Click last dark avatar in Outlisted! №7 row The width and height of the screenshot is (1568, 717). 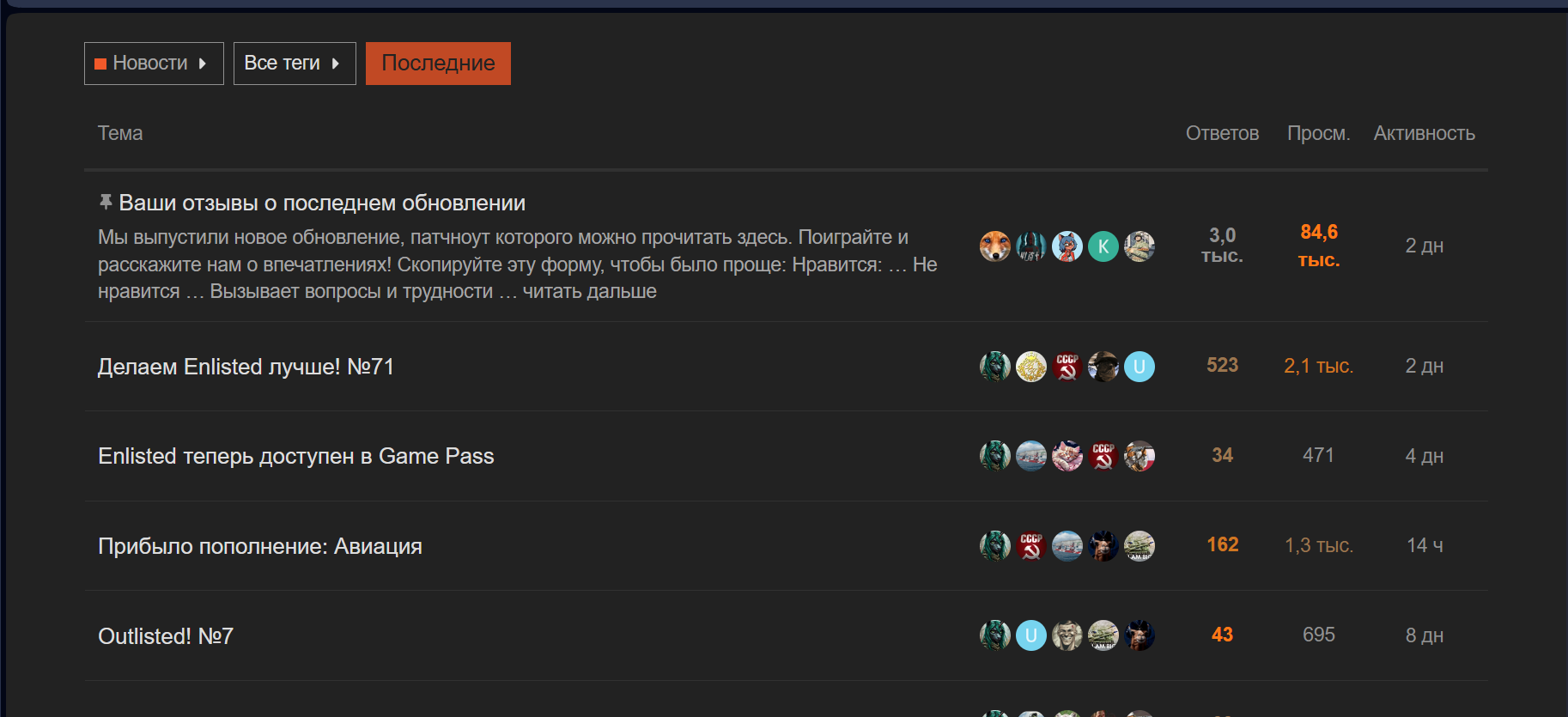pos(1140,635)
